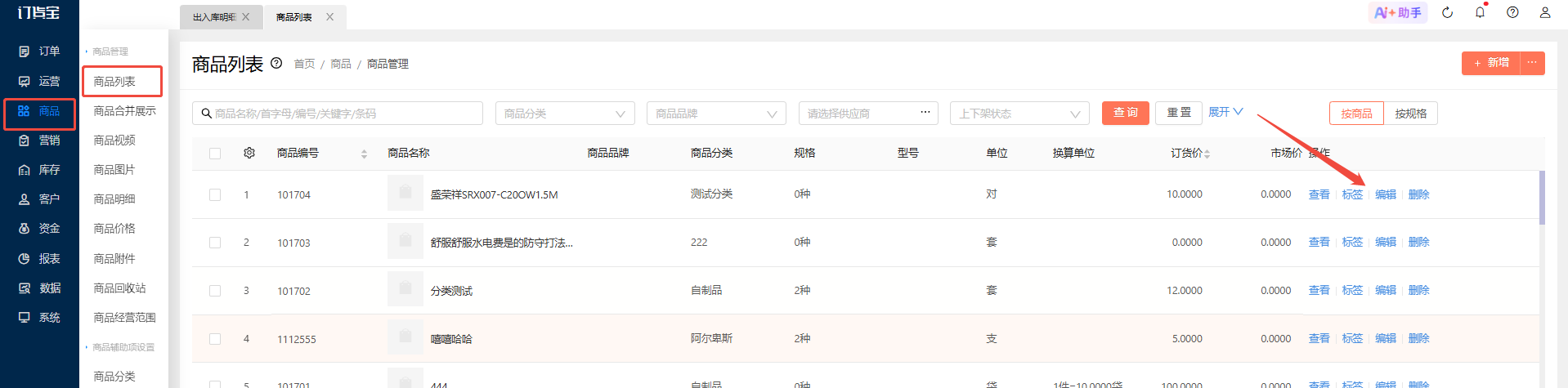This screenshot has width=1568, height=388.
Task: Click 查看 for product 1112555
Action: pyautogui.click(x=1319, y=339)
